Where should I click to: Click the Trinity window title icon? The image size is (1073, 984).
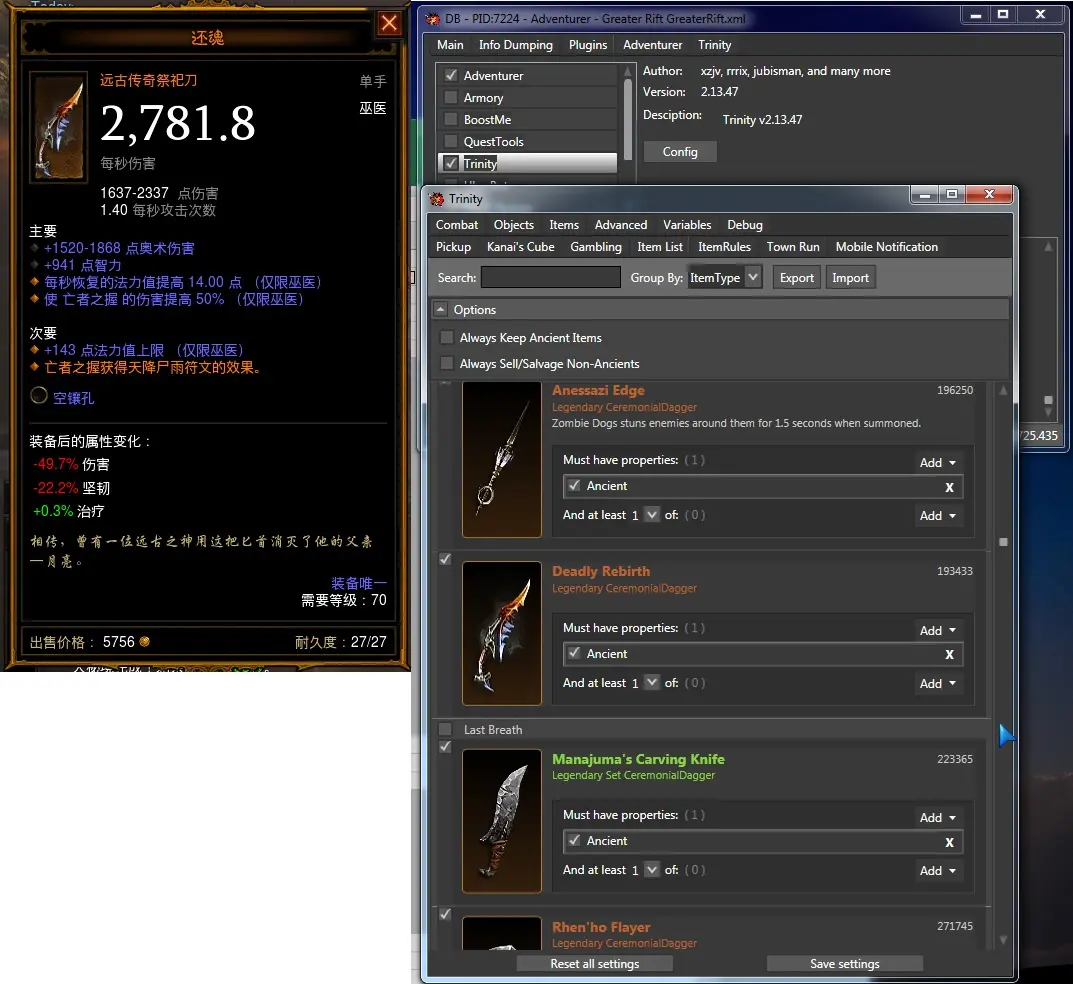pyautogui.click(x=437, y=199)
